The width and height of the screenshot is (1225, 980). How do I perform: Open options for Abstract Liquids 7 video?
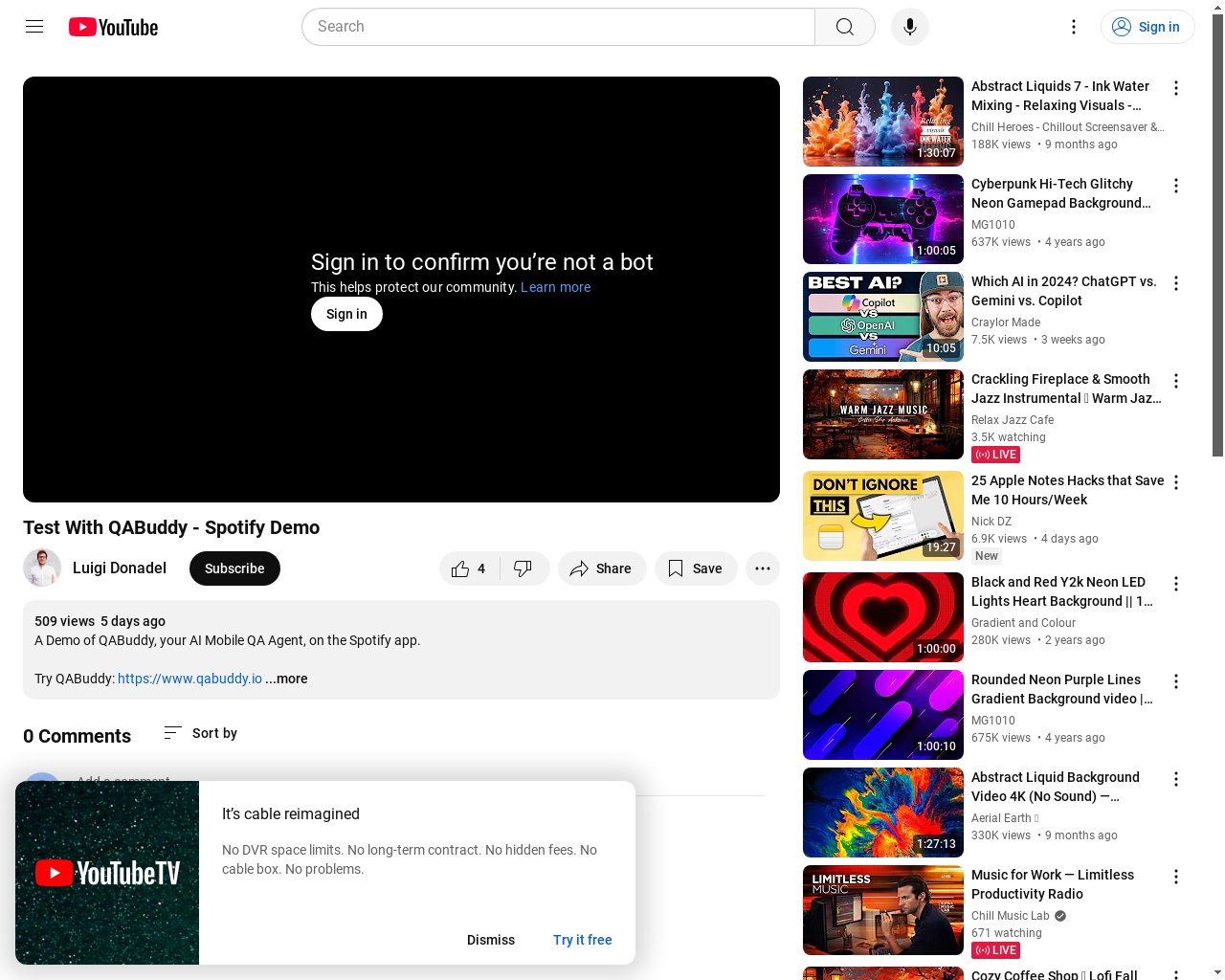[1176, 88]
